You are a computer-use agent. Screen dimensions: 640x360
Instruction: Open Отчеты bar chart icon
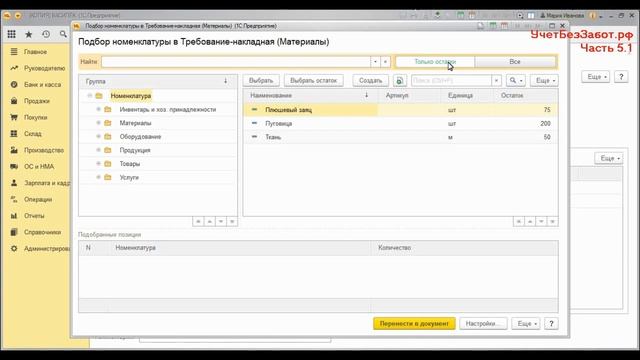tap(14, 216)
